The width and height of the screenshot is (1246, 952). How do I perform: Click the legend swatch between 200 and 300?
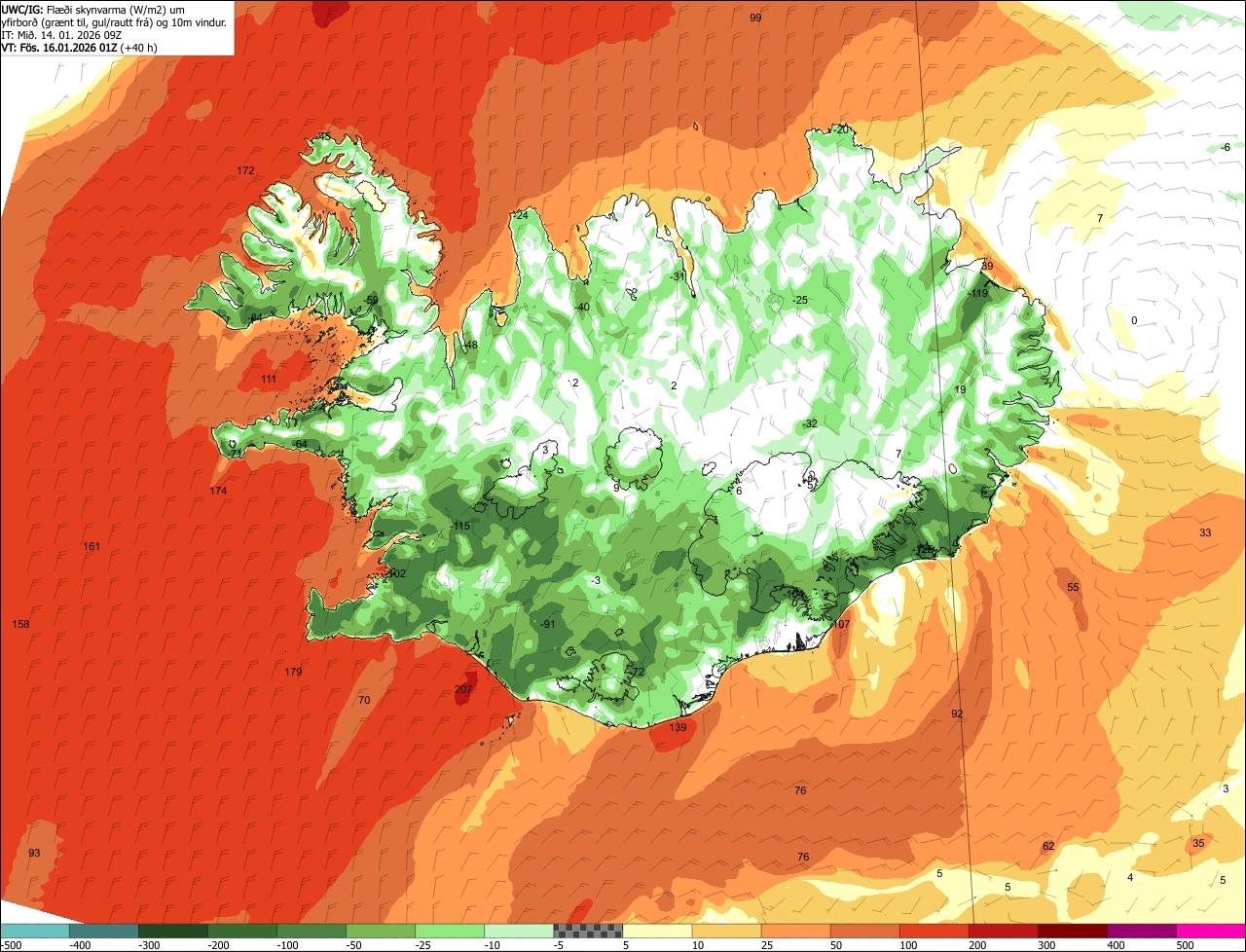[x=1003, y=931]
